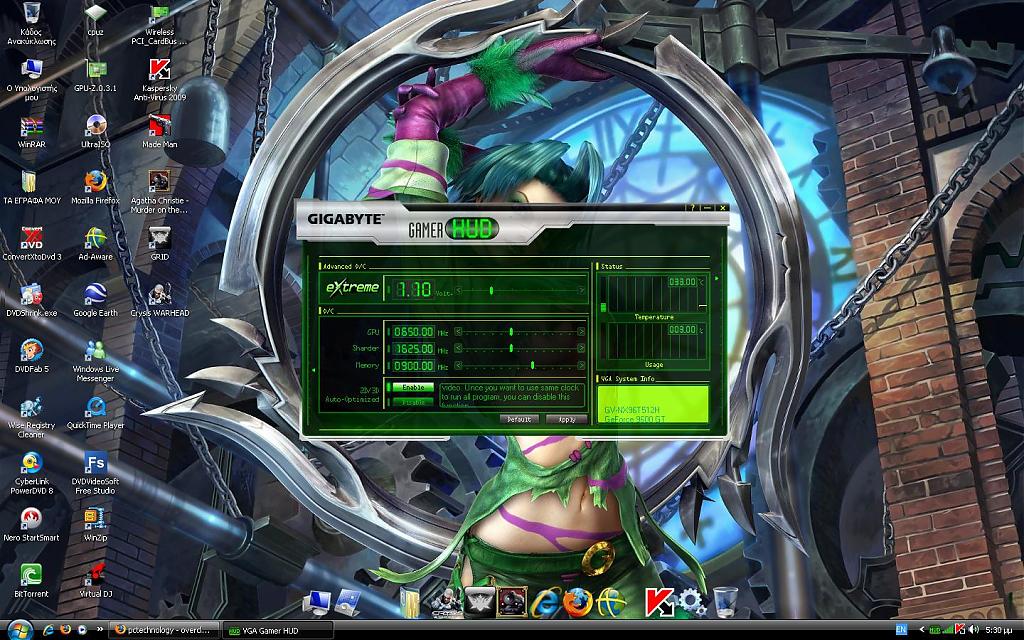This screenshot has width=1024, height=640.
Task: Click the GPU frequency value 0650.00
Action: [x=413, y=332]
